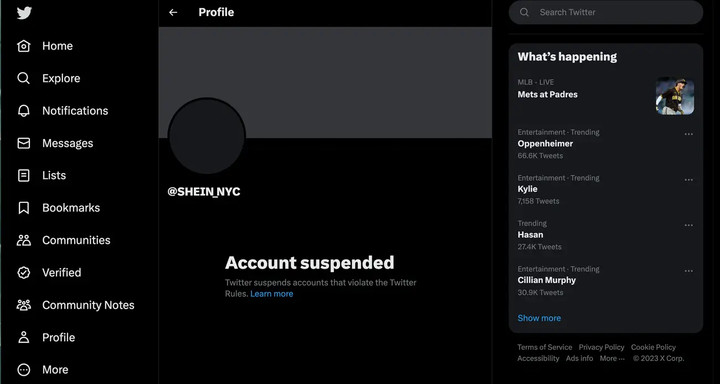Open Mets at Padres game thumbnail
This screenshot has width=720, height=384.
(x=675, y=96)
